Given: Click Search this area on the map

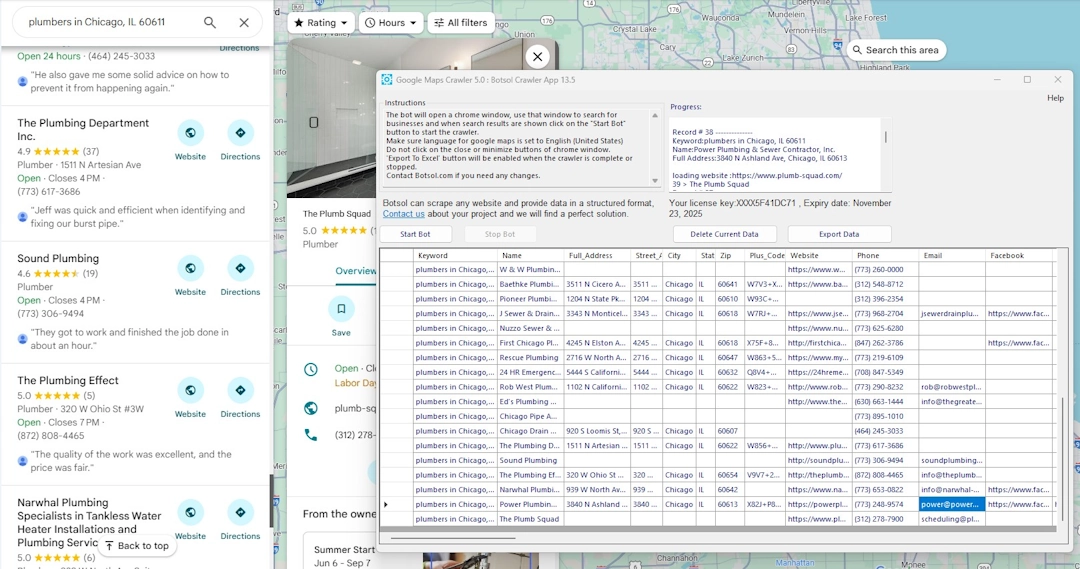Looking at the screenshot, I should pyautogui.click(x=895, y=50).
